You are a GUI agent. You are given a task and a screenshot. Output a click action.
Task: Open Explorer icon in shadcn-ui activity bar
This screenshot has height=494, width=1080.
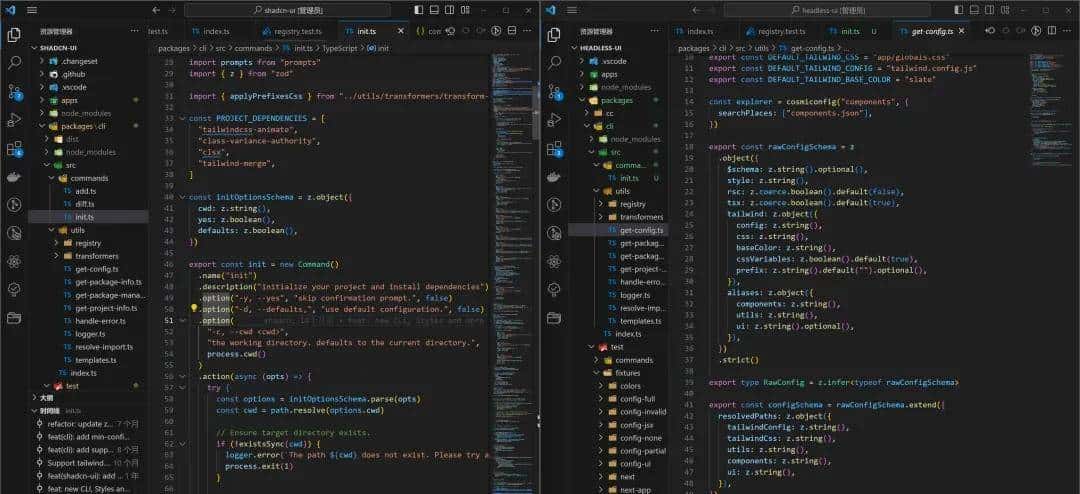pyautogui.click(x=14, y=35)
